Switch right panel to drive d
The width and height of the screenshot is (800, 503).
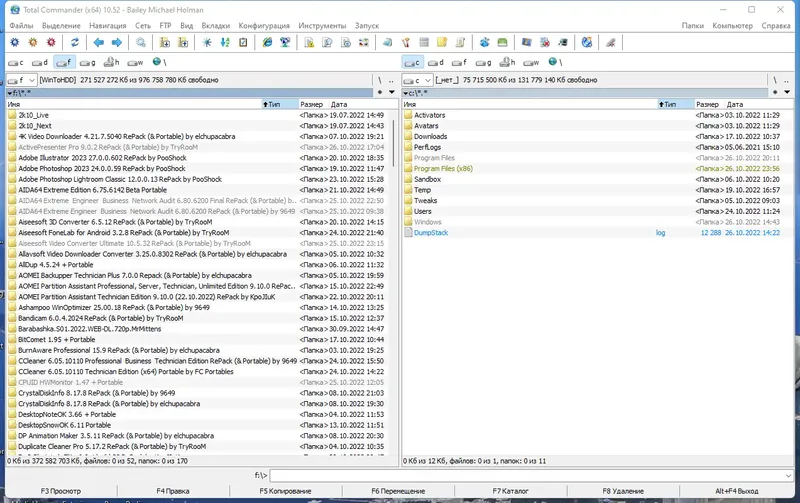(436, 62)
